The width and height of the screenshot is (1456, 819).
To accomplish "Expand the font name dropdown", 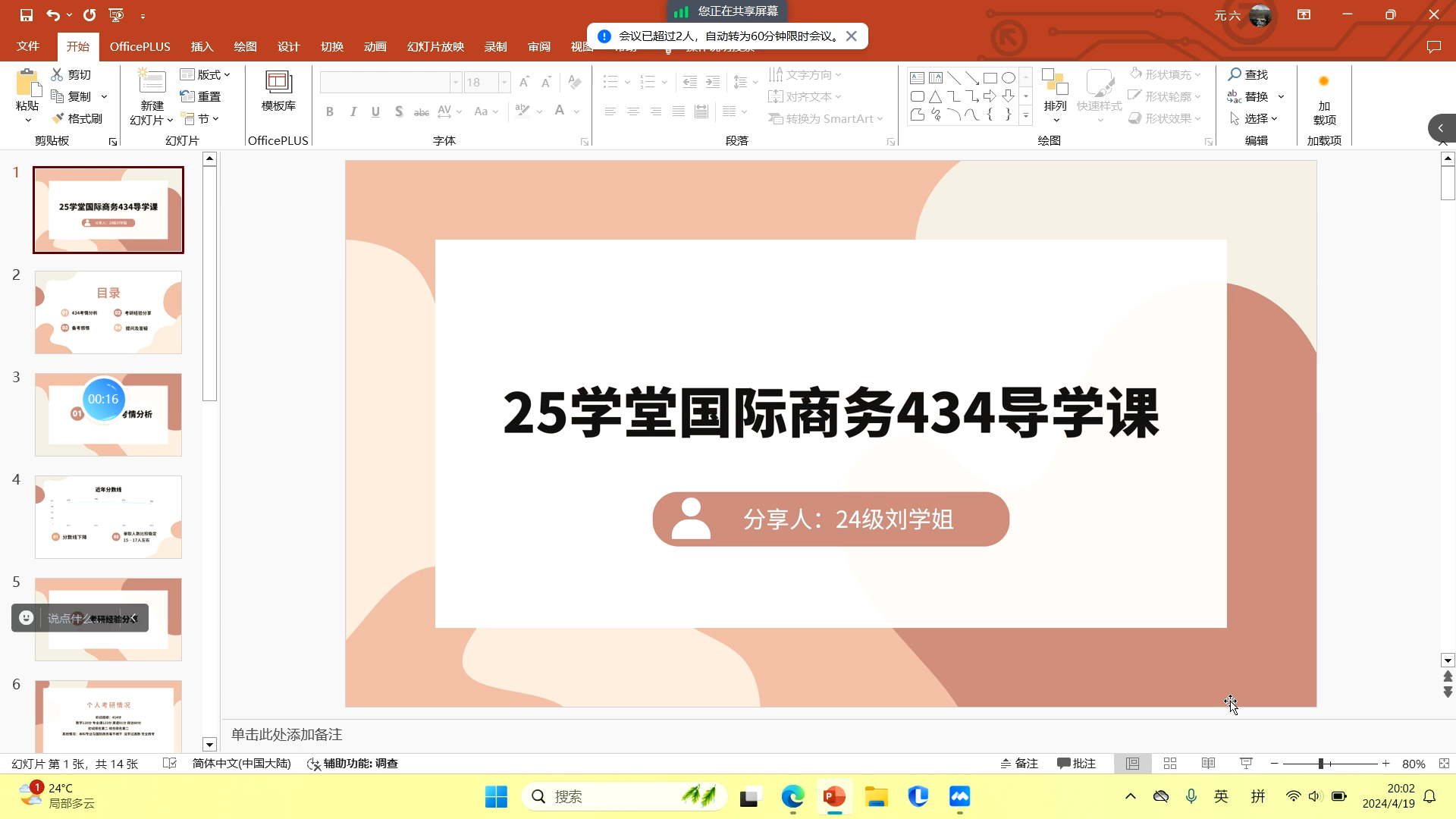I will pyautogui.click(x=456, y=82).
